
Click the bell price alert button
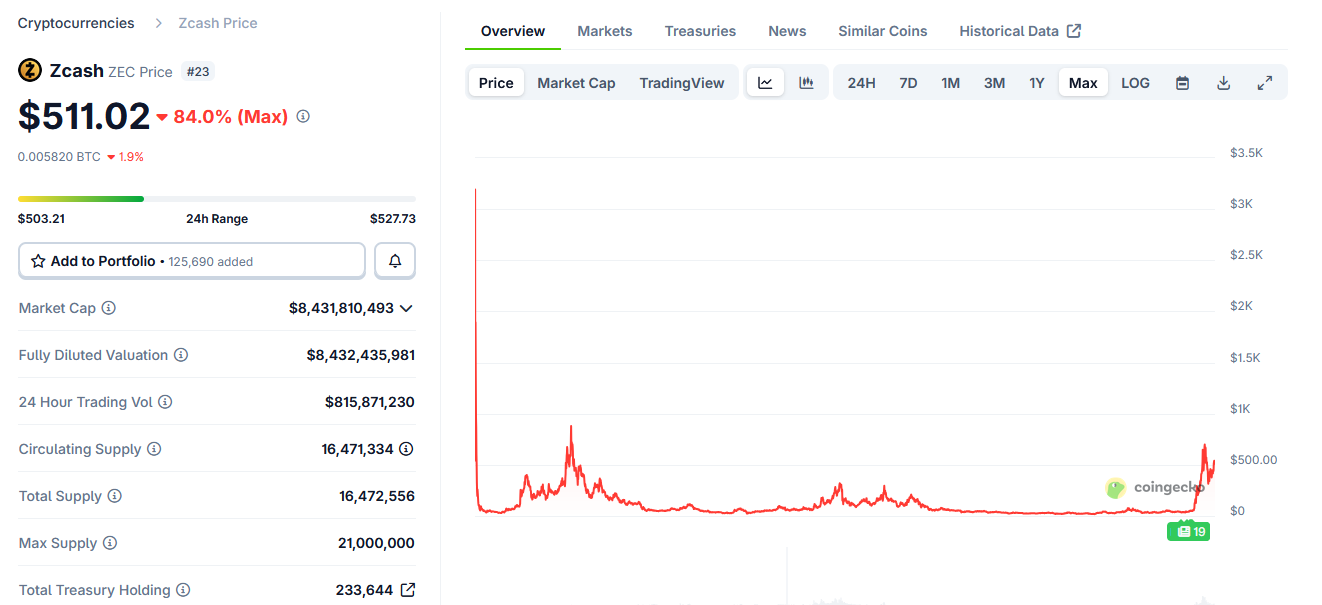pos(395,261)
